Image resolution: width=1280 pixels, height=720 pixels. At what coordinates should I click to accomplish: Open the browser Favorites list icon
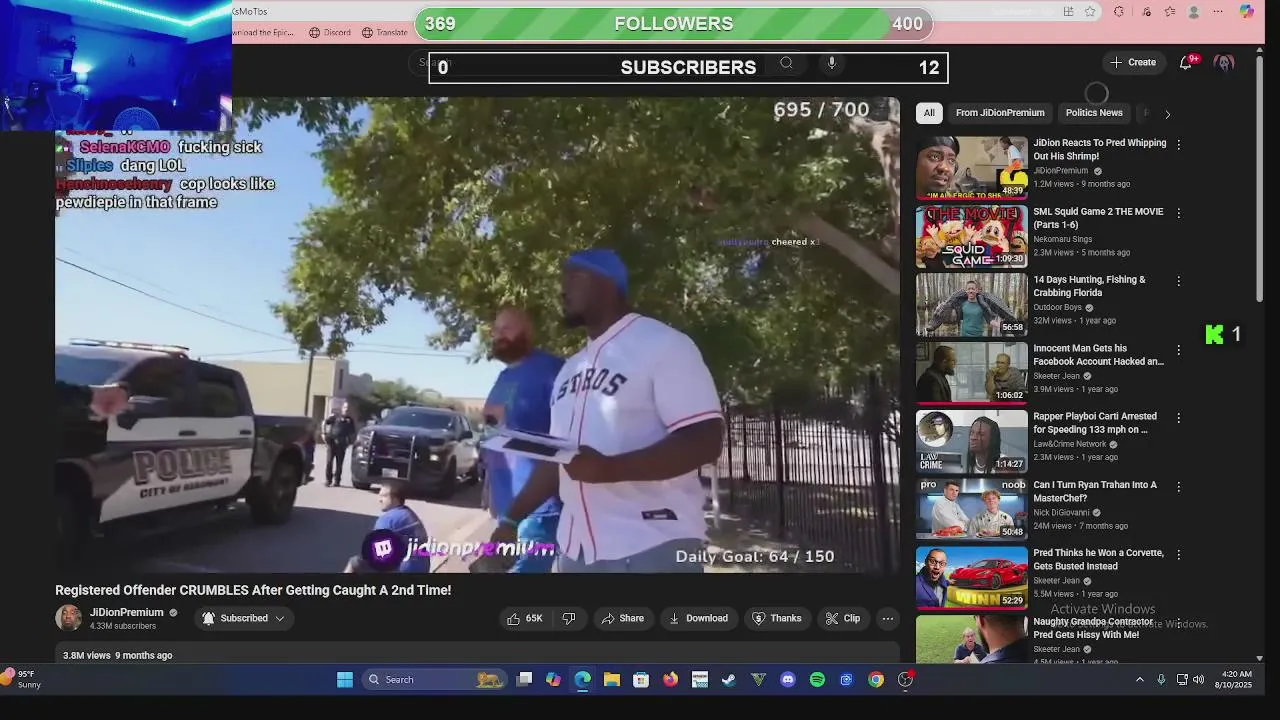point(1170,12)
